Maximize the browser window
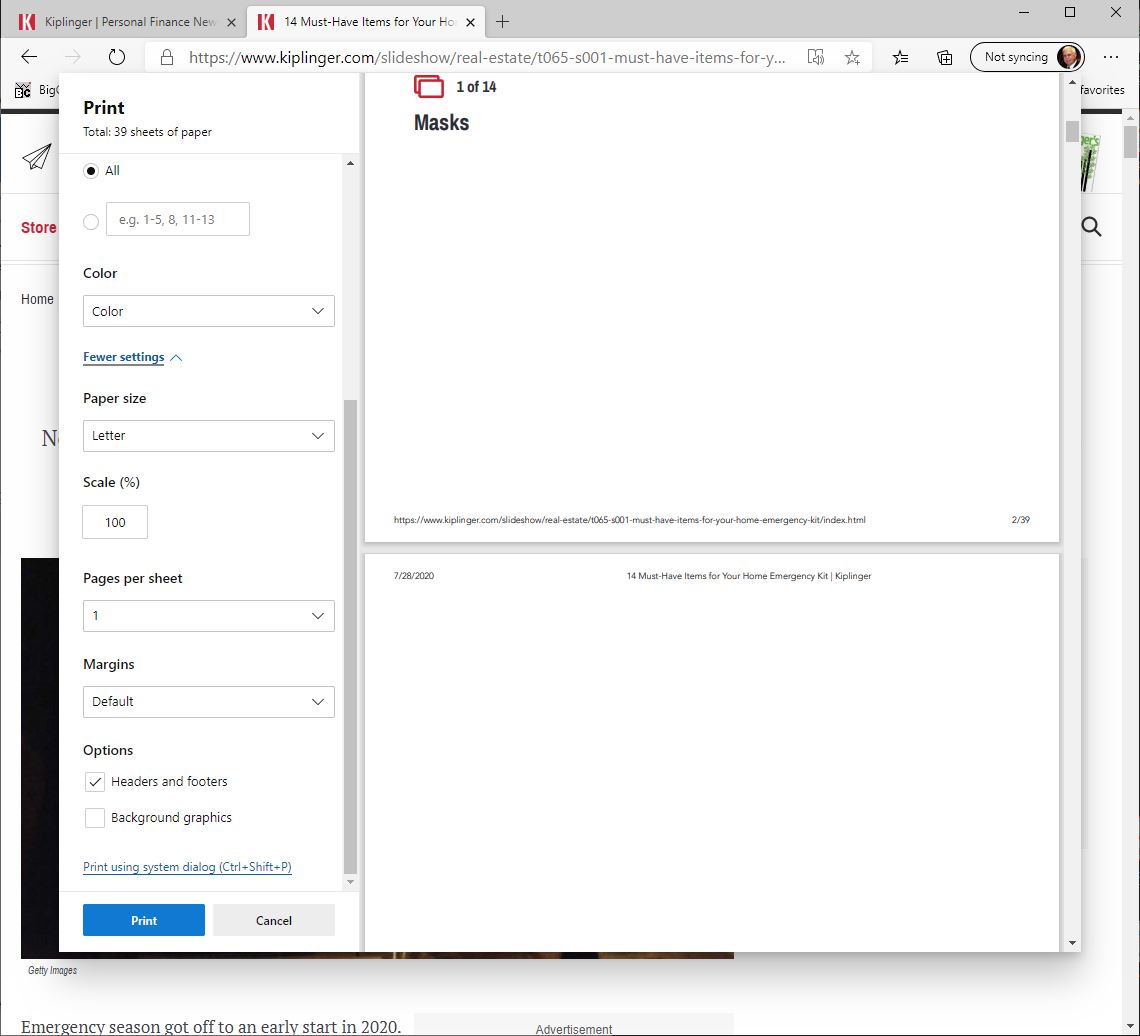The height and width of the screenshot is (1036, 1140). click(x=1069, y=12)
